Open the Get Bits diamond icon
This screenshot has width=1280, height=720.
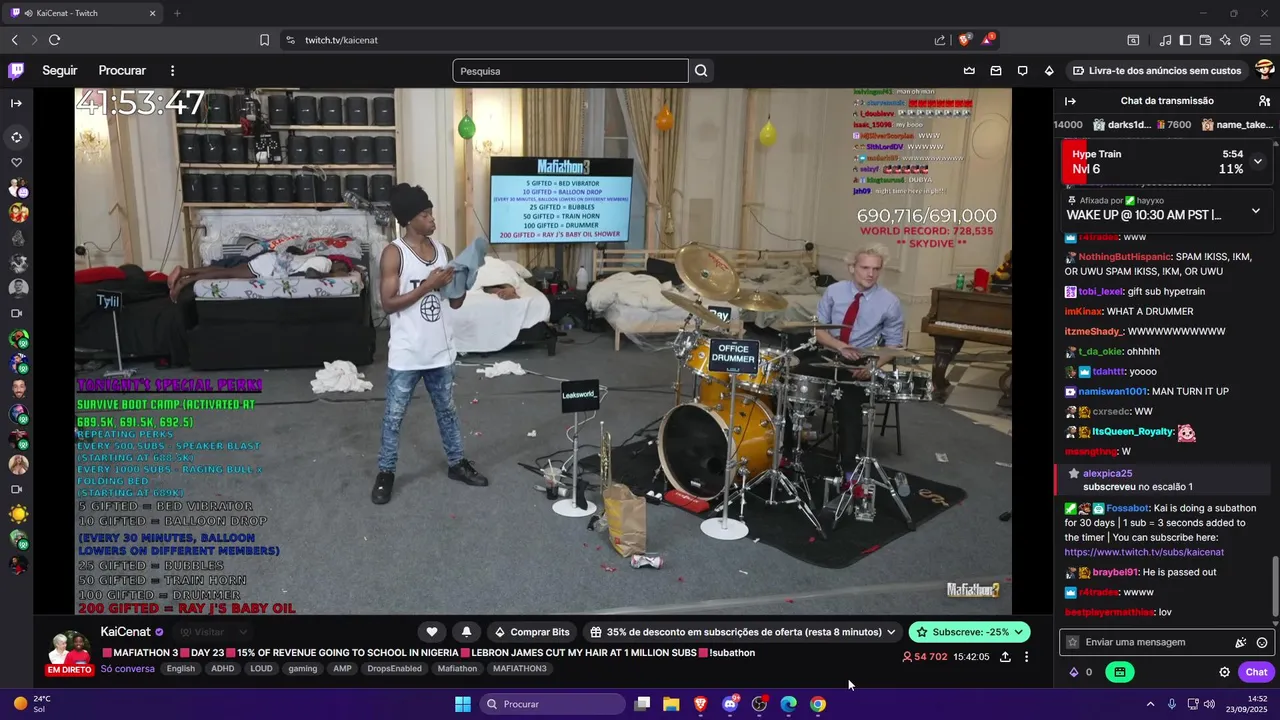(1049, 71)
